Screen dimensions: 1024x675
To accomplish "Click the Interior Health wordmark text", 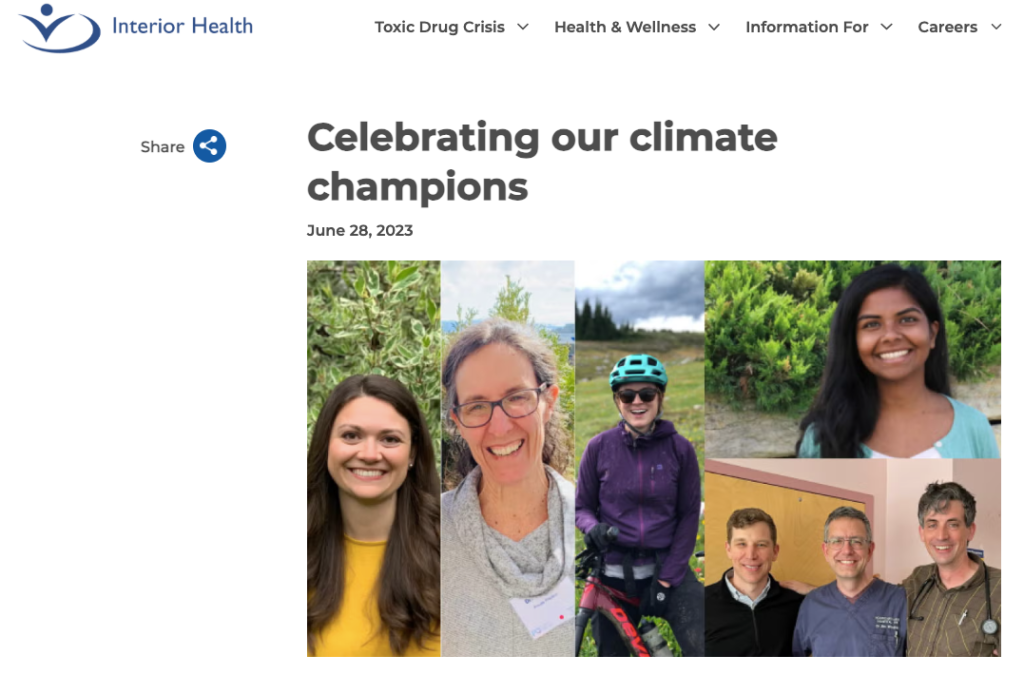I will (x=182, y=26).
